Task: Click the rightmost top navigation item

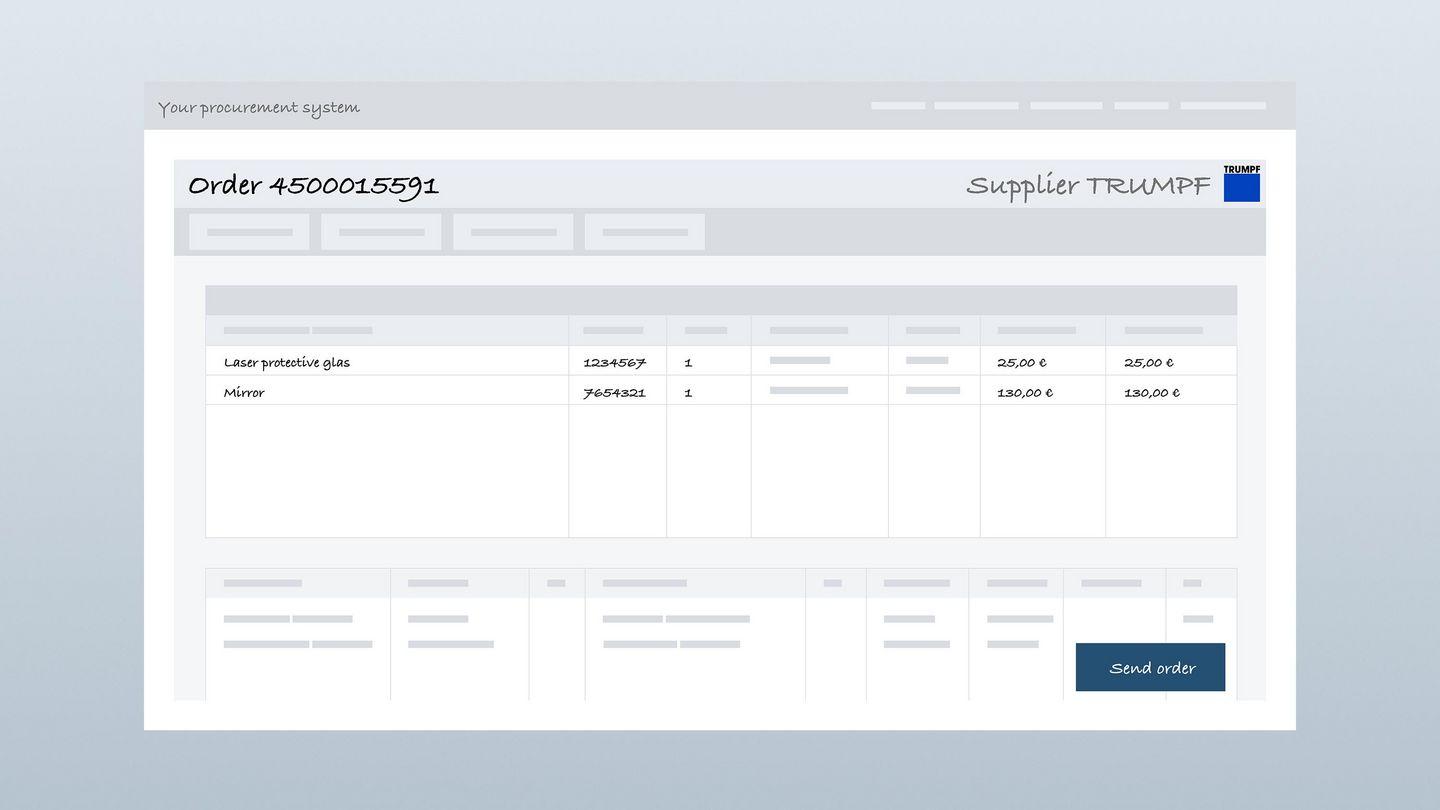Action: pos(1222,105)
